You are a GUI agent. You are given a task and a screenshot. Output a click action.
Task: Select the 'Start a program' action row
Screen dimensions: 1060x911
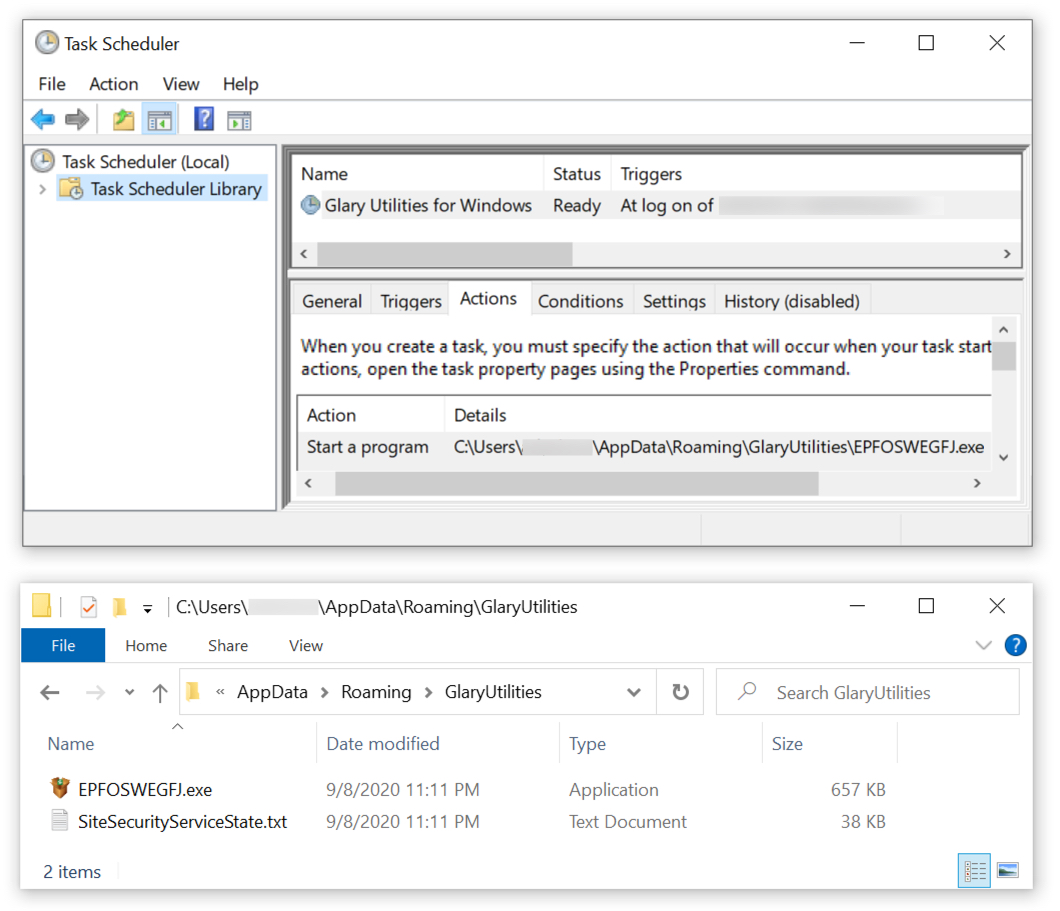point(644,447)
